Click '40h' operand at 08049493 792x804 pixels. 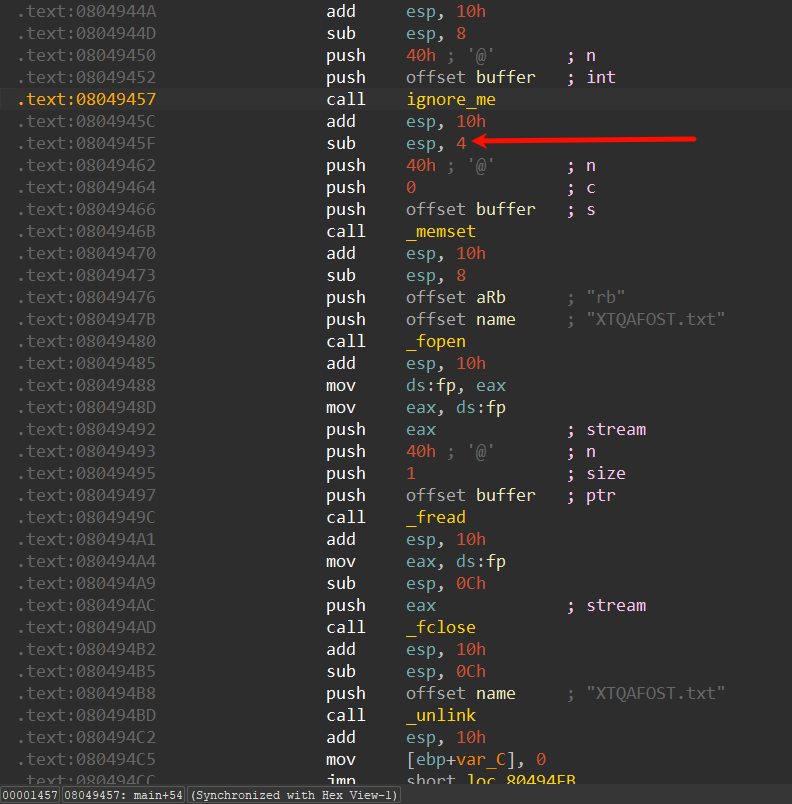[421, 451]
